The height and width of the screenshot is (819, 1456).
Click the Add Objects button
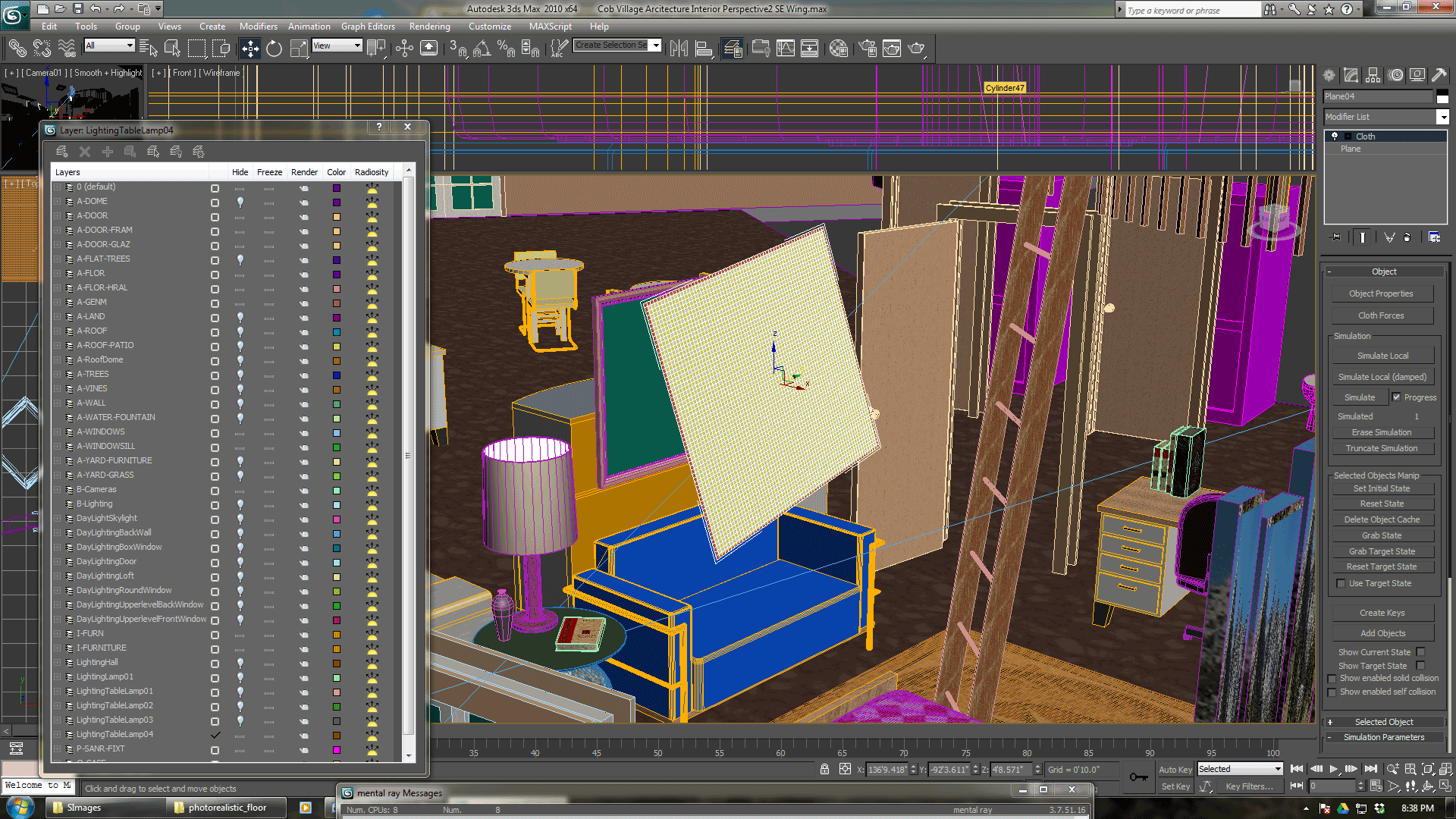tap(1382, 633)
